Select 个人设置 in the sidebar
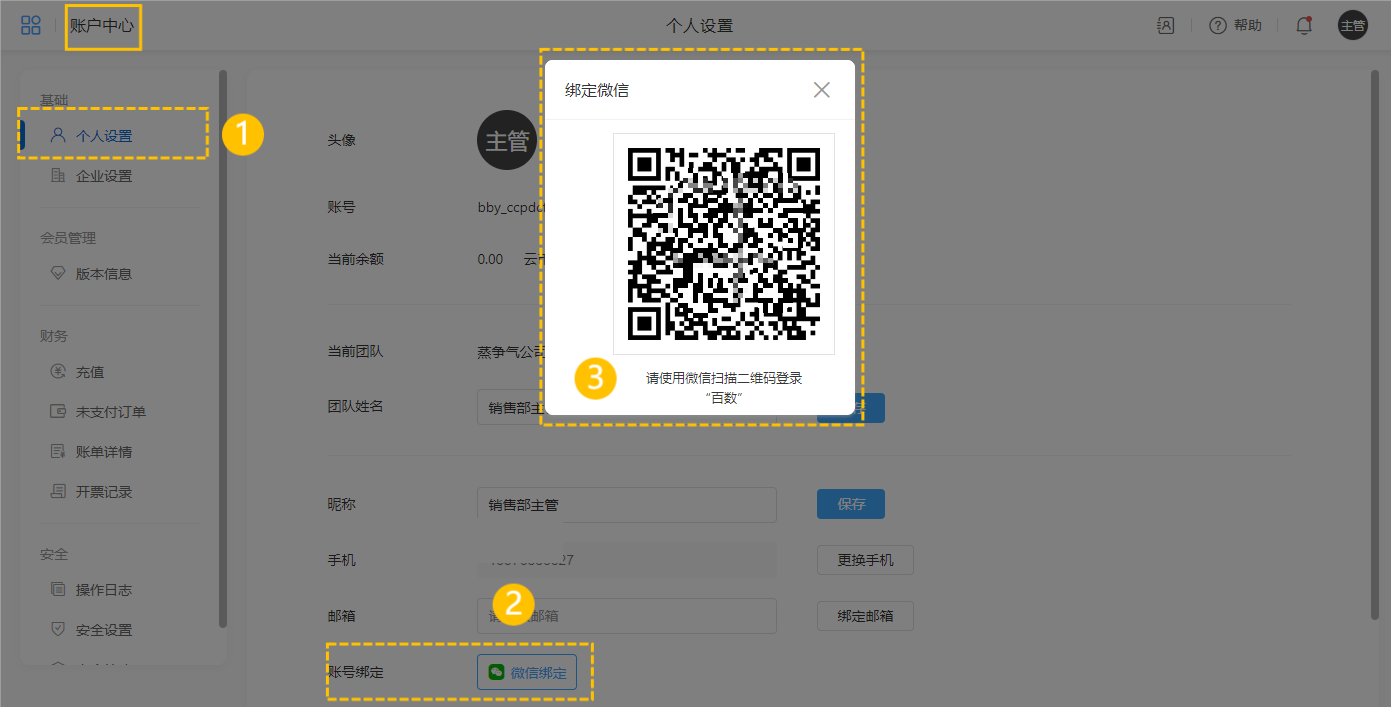The height and width of the screenshot is (707, 1392). pyautogui.click(x=103, y=136)
